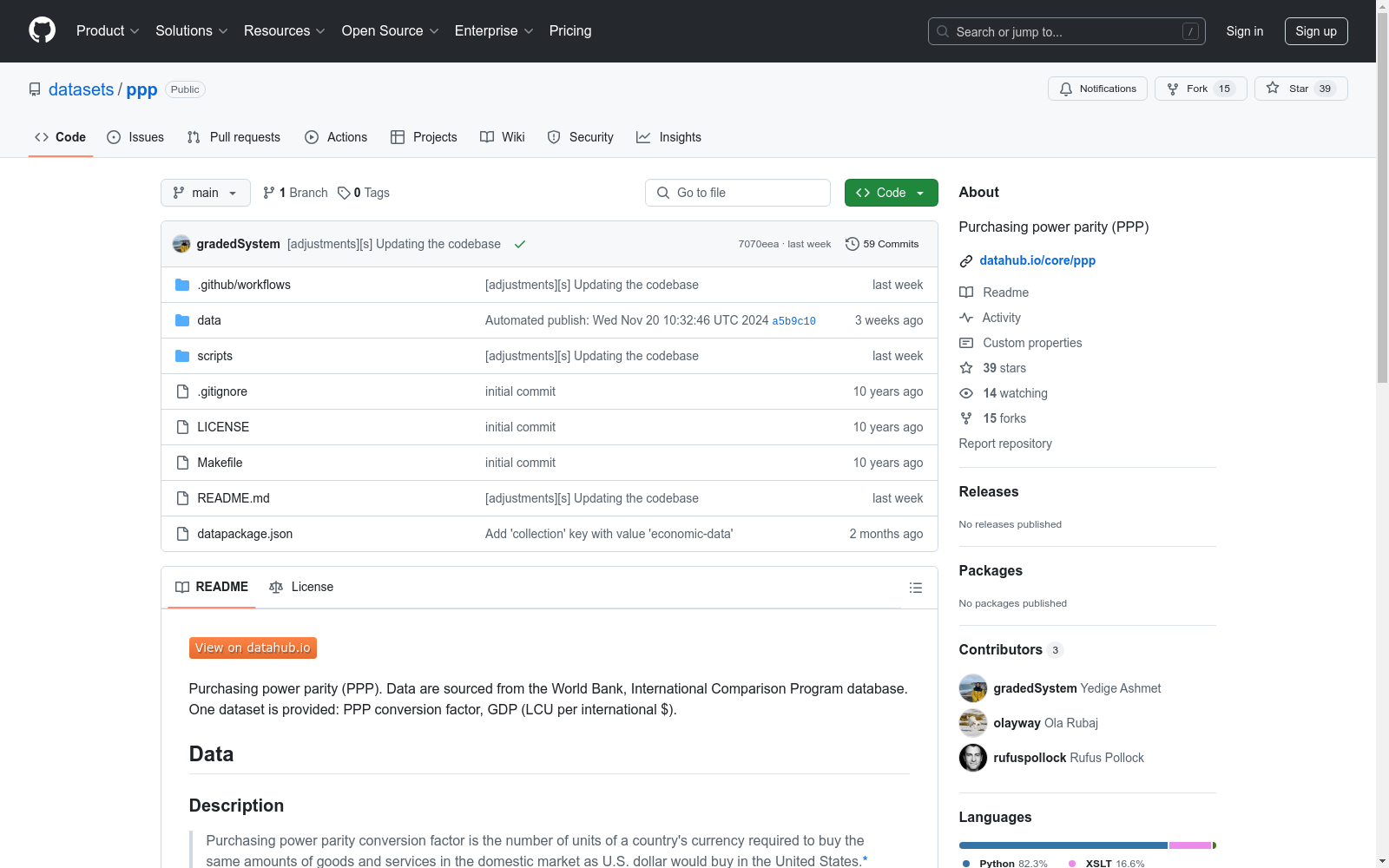Expand the Product menu

point(108,30)
